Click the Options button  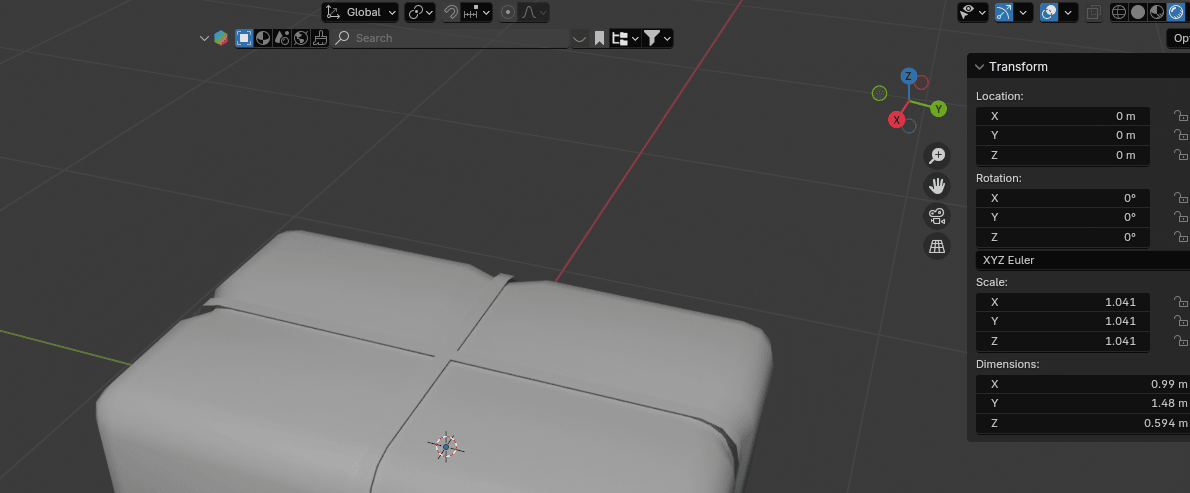click(x=1179, y=38)
